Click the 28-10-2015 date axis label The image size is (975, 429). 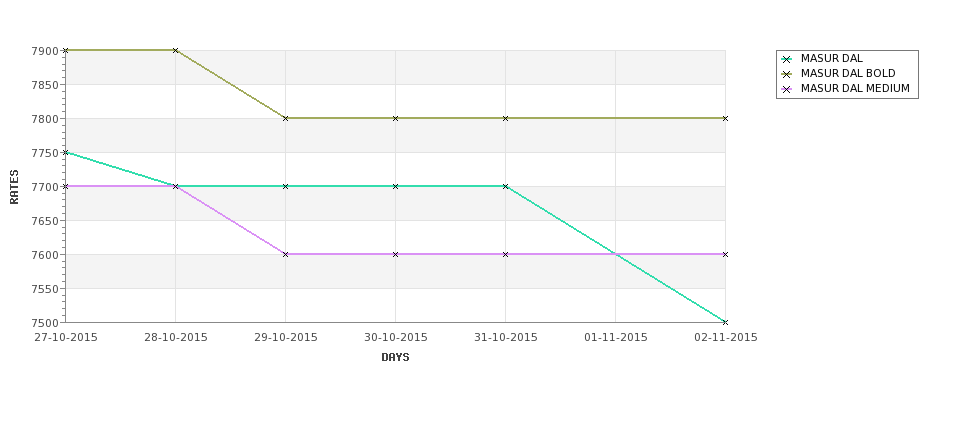tap(176, 338)
